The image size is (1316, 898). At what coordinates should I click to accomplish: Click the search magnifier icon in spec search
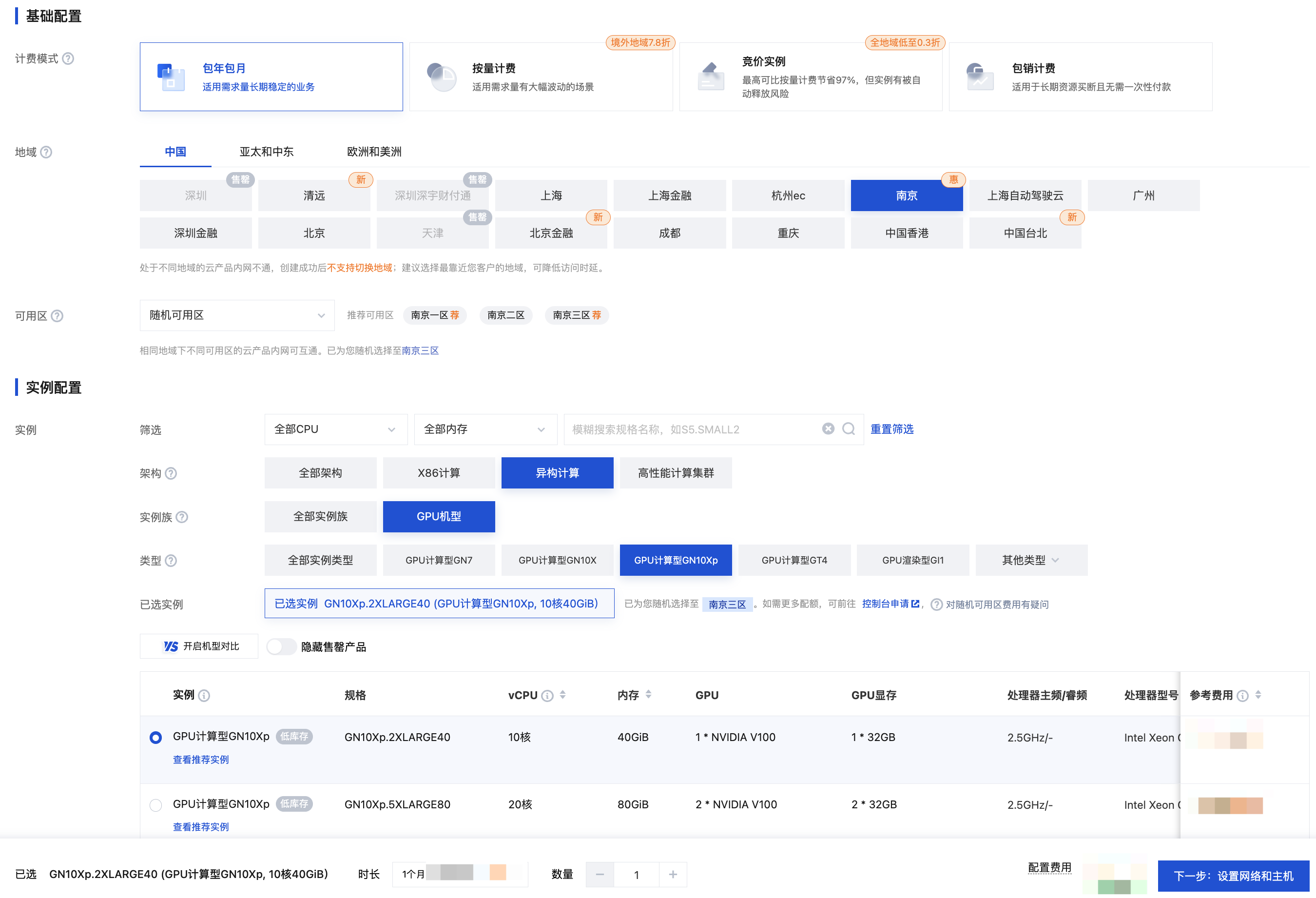(848, 429)
